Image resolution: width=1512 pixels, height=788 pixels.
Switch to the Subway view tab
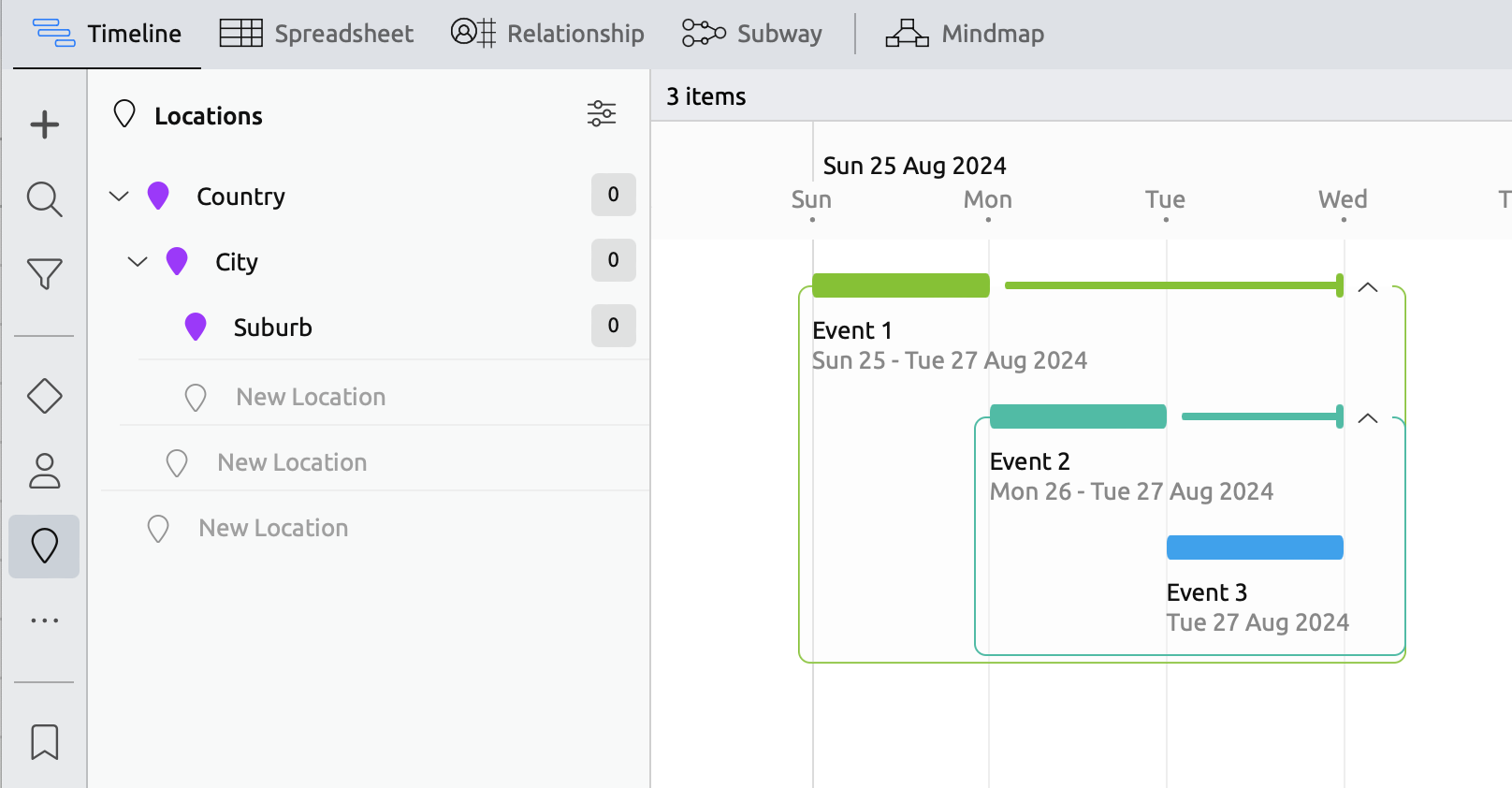pyautogui.click(x=751, y=34)
